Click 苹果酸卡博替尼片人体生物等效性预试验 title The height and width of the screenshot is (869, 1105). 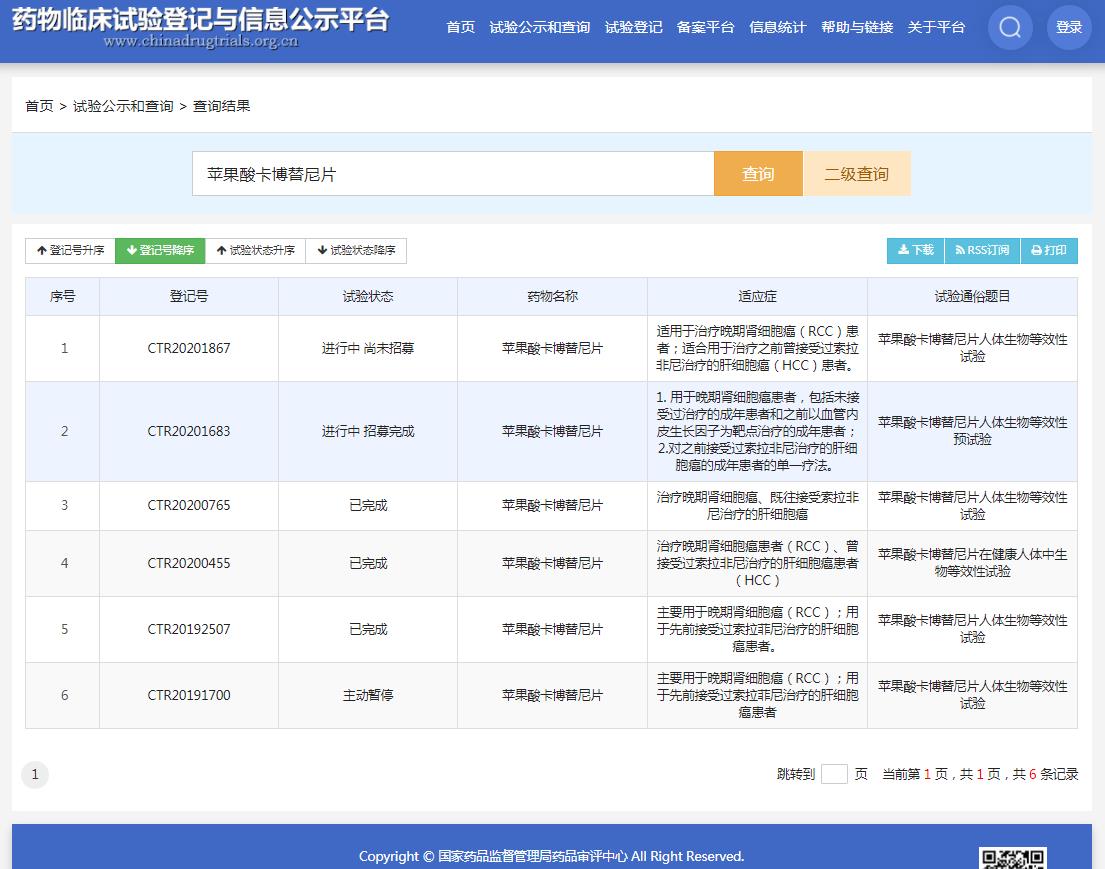click(973, 431)
